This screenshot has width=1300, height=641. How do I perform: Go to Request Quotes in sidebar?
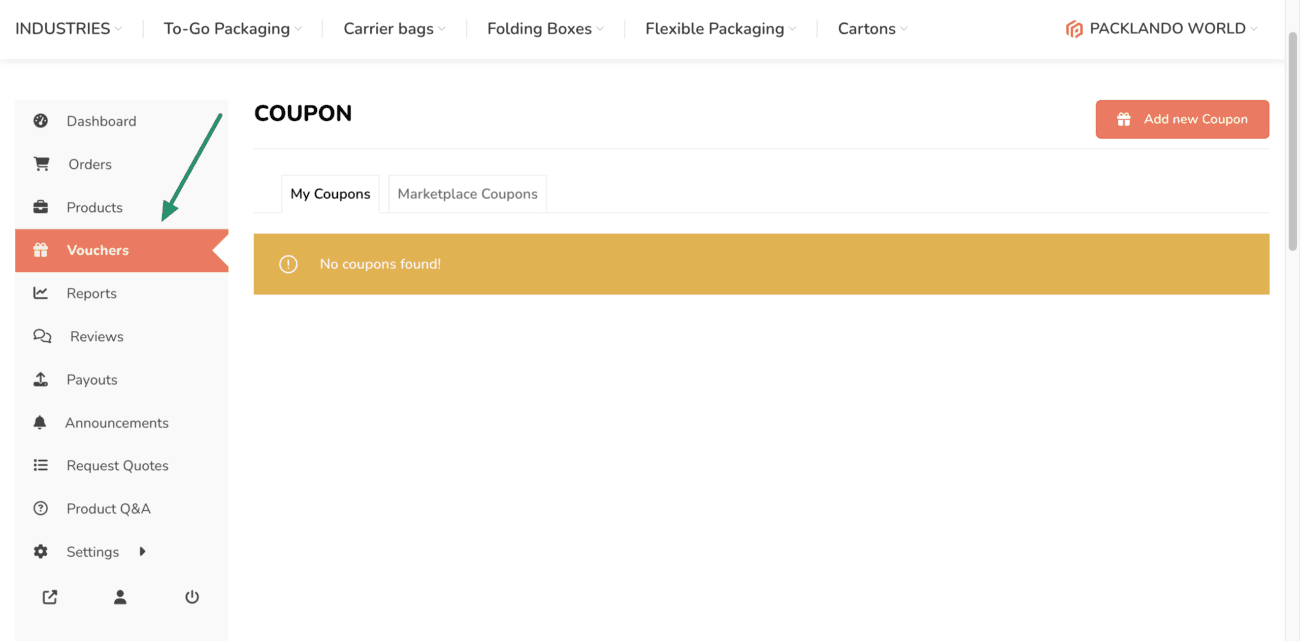click(117, 465)
